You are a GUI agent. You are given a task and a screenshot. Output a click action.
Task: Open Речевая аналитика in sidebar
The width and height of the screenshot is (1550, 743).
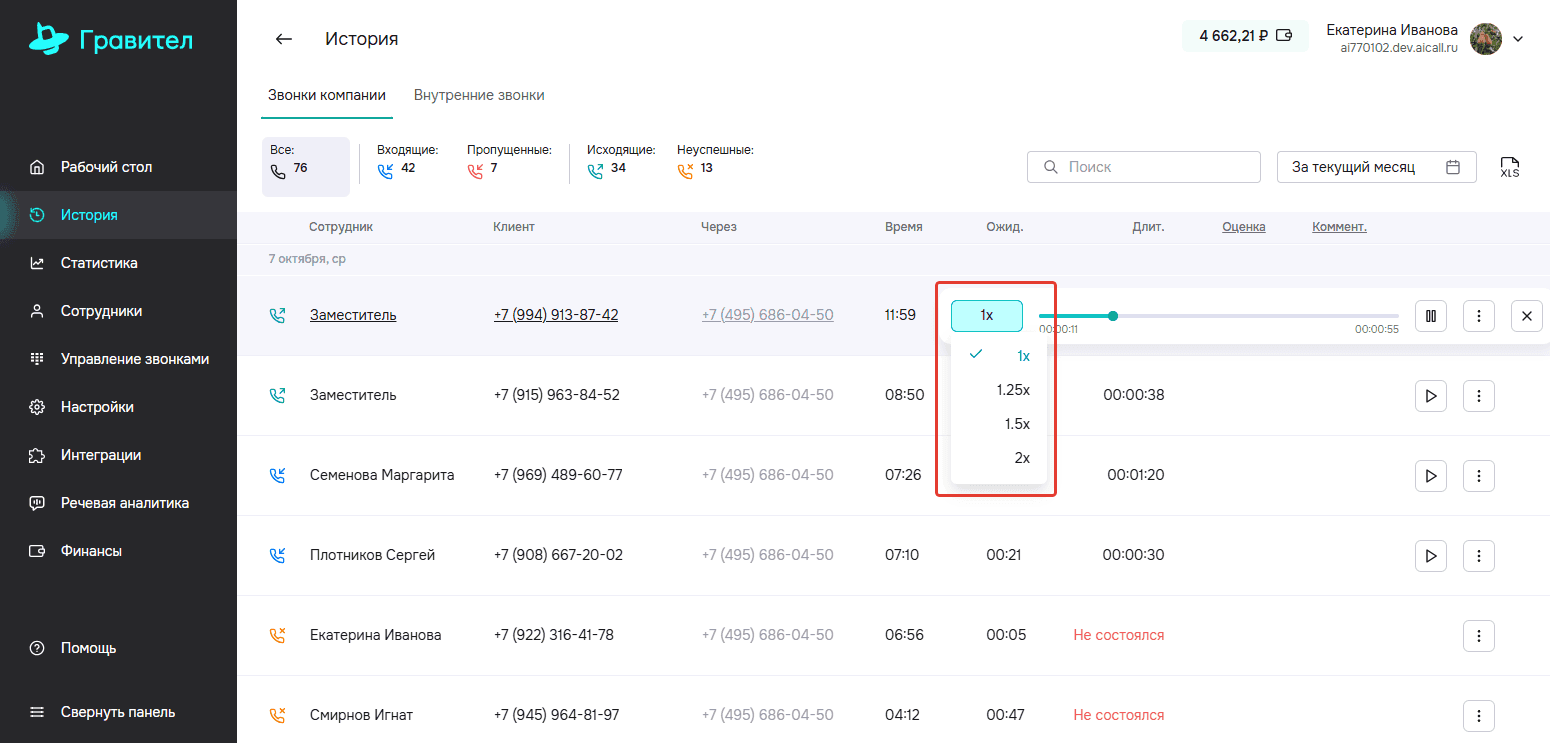(118, 503)
